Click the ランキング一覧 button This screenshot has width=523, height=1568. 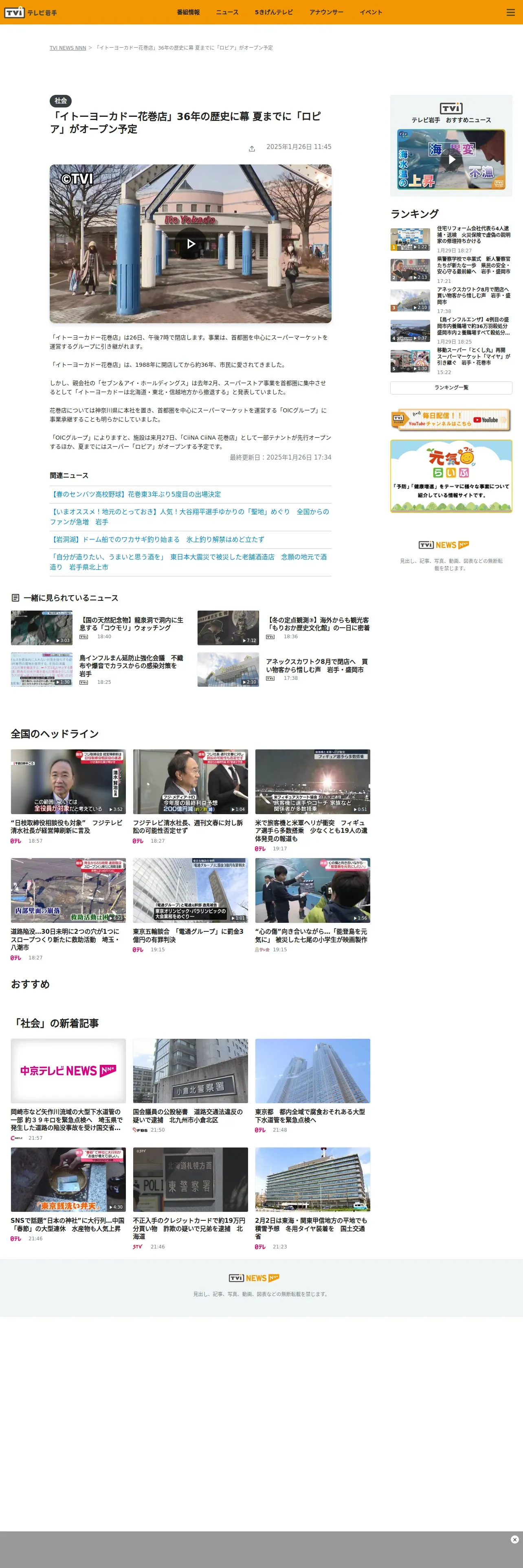[451, 388]
